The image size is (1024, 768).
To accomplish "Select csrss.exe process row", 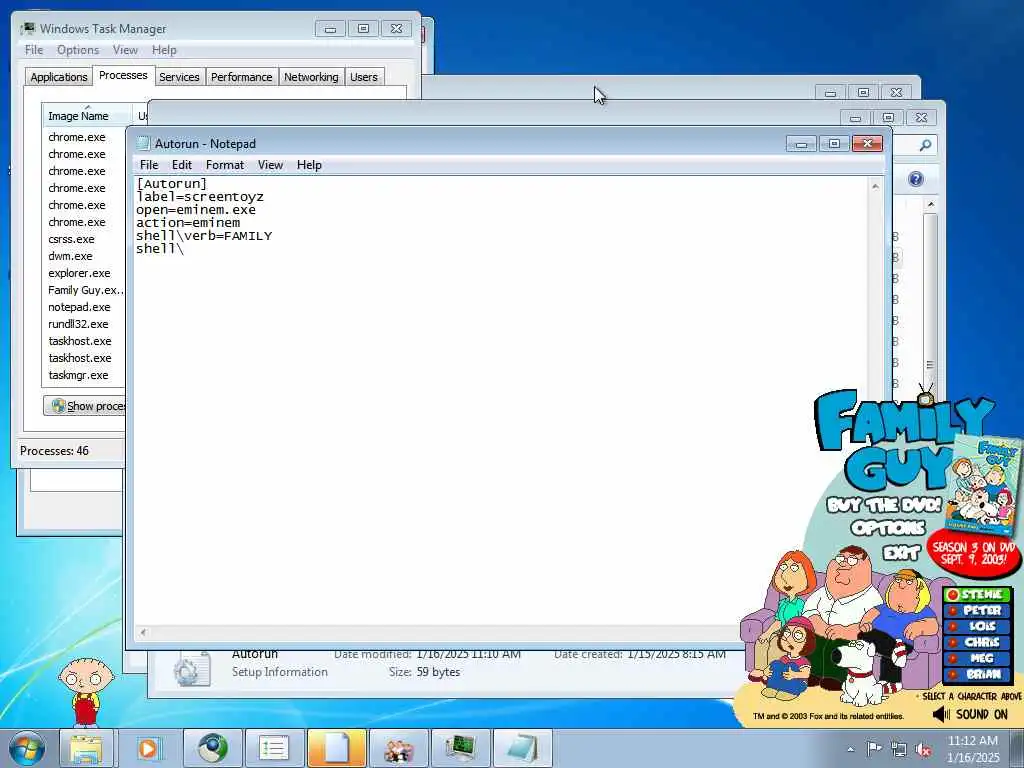I will point(84,239).
